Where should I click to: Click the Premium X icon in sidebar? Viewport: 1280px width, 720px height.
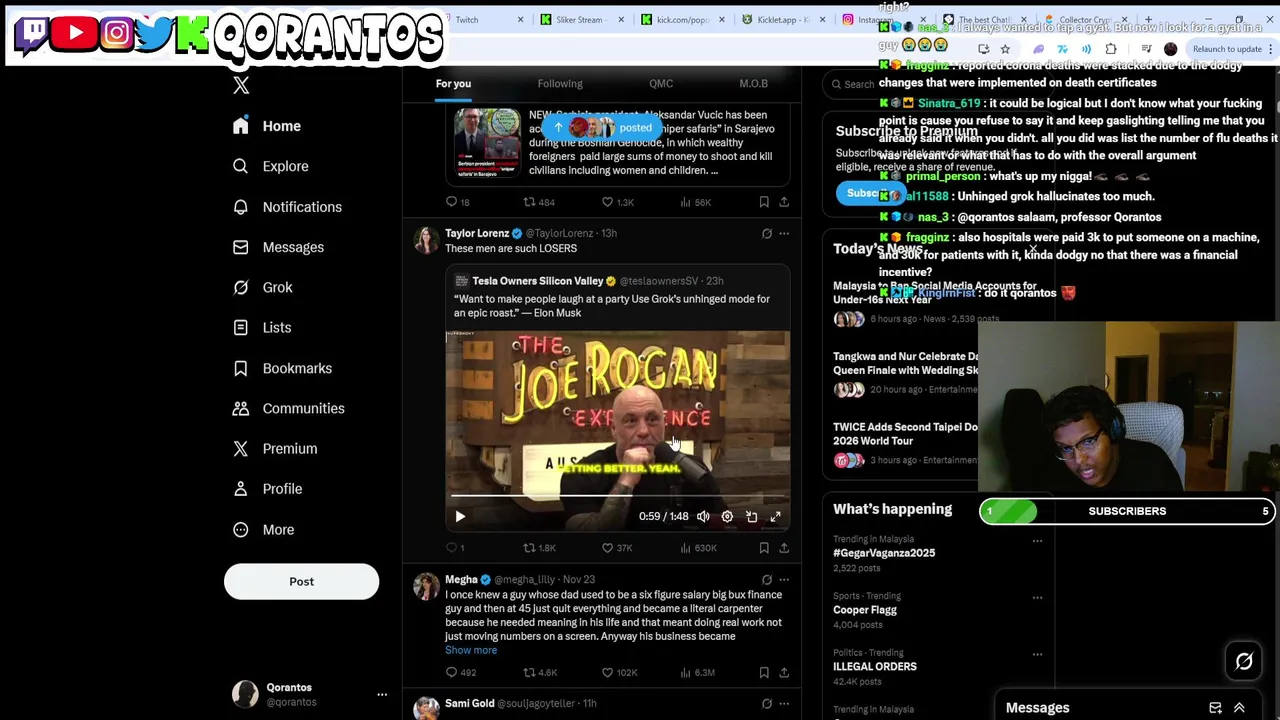coord(240,448)
